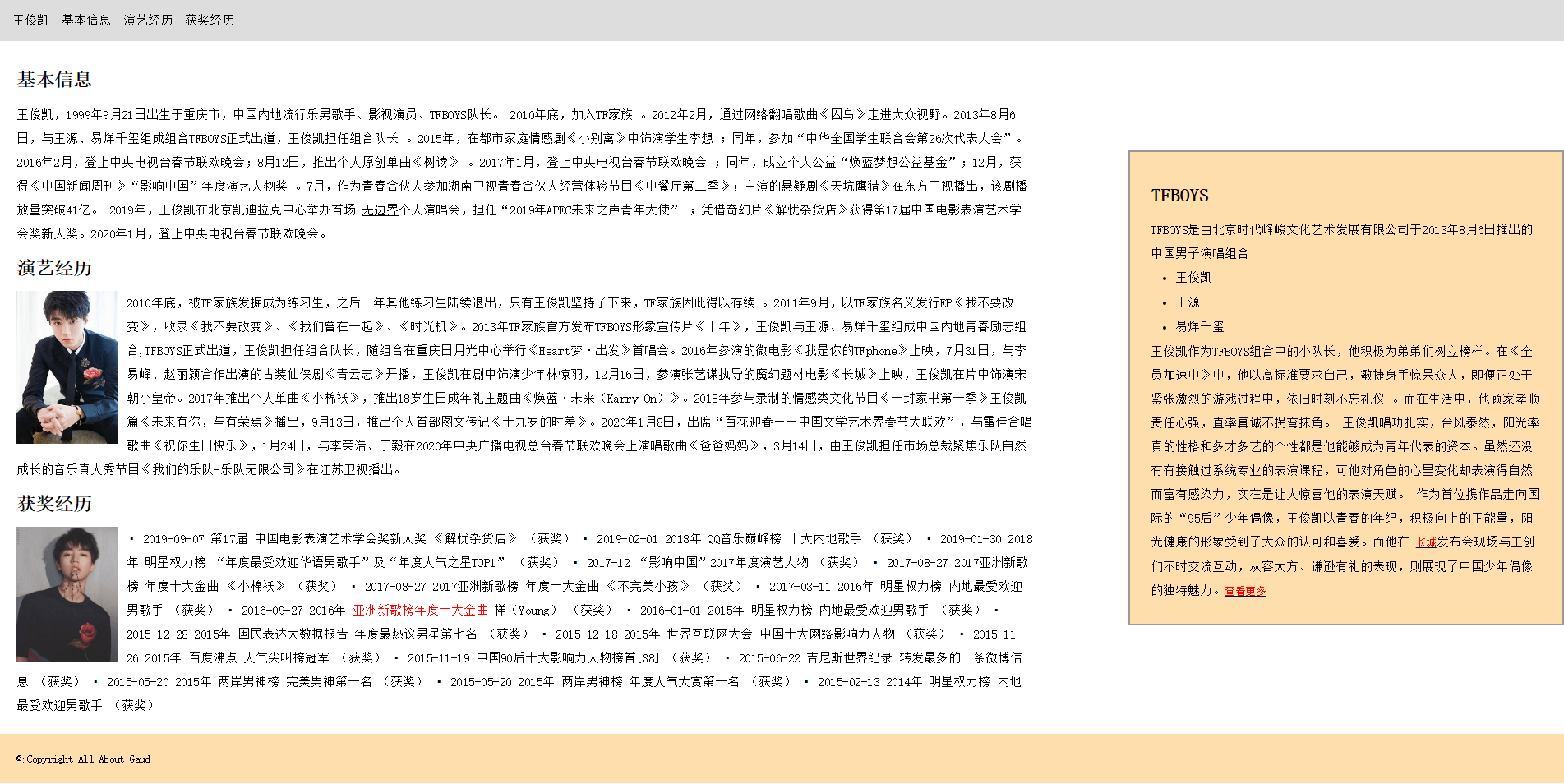Select 王源 in the TFBOYS member list

click(x=1187, y=302)
